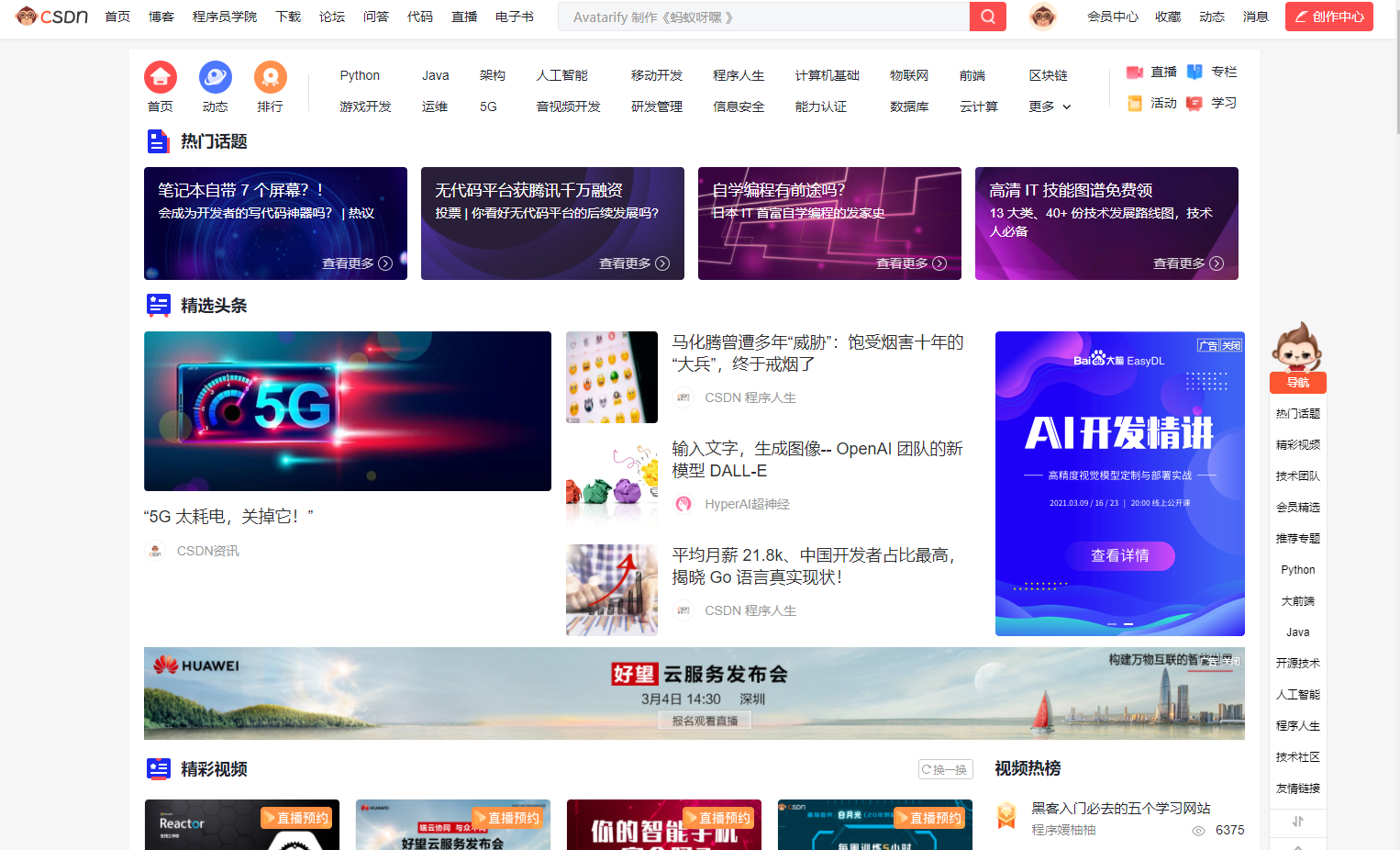Open 查看更多 on the 笔记本自带7个屏幕 card
This screenshot has height=850, width=1400.
[x=357, y=263]
